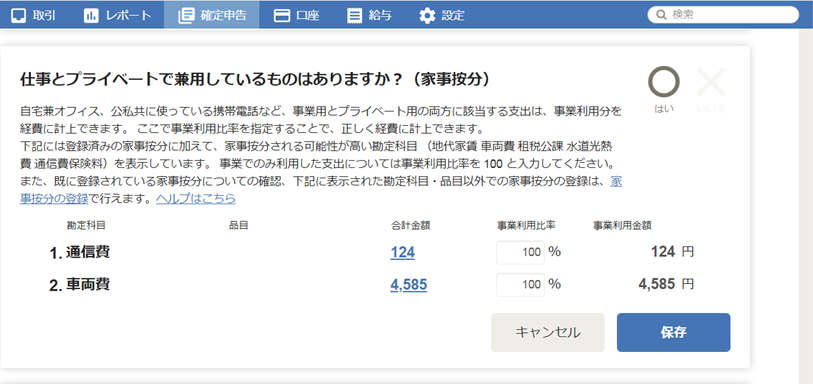Select the いいえ cross option
This screenshot has width=813, height=384.
[711, 82]
